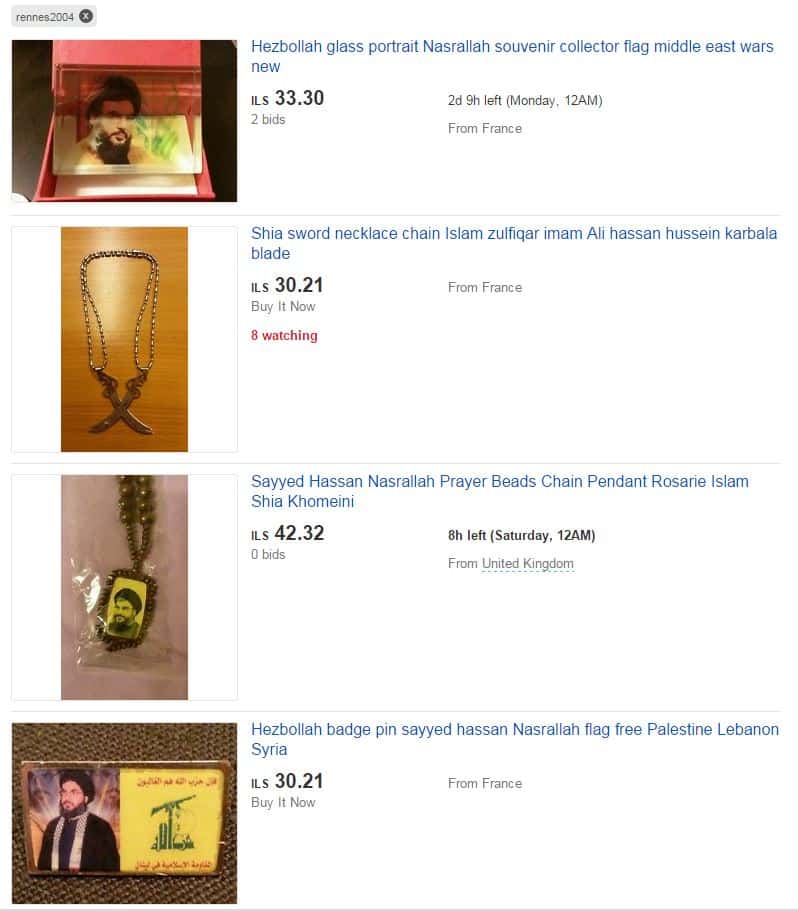View the prayer beads pendant thumbnail
The image size is (798, 911).
(x=124, y=587)
